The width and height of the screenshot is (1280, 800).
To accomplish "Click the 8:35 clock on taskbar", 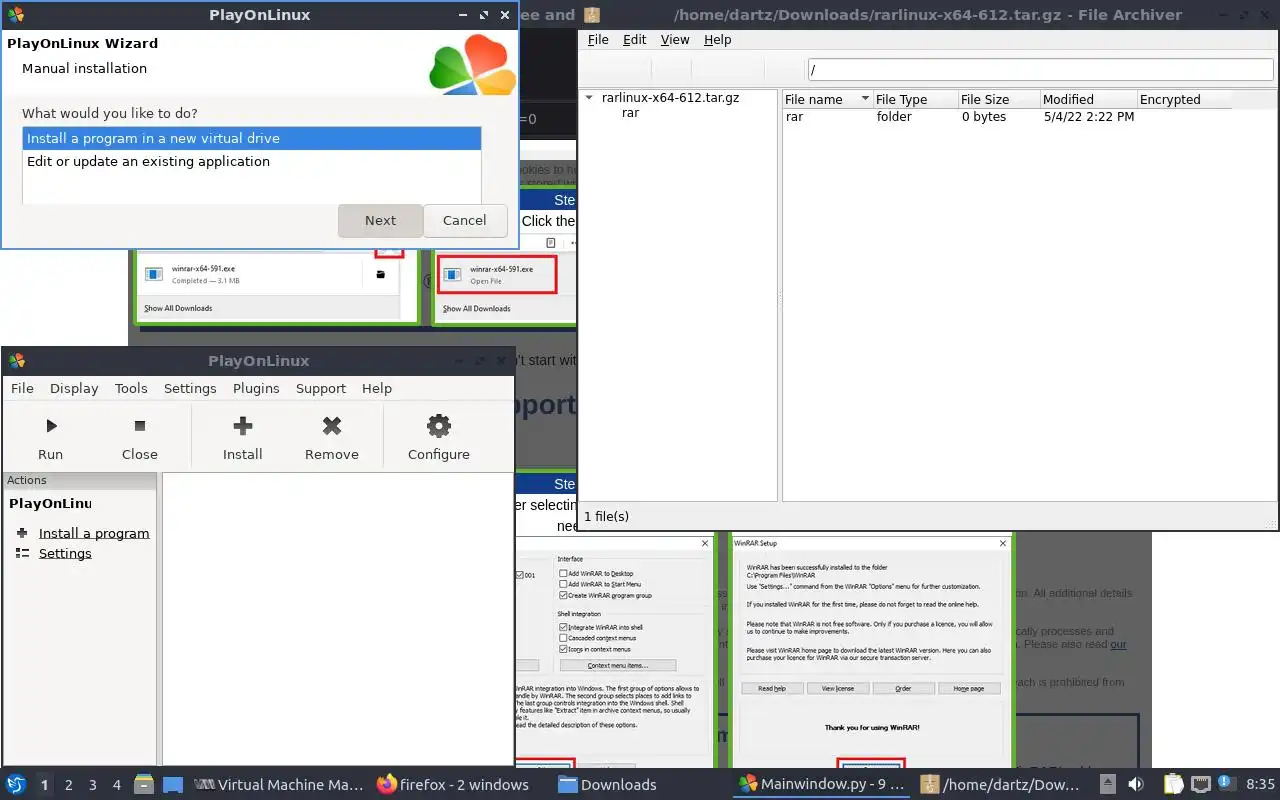I will tap(1259, 785).
